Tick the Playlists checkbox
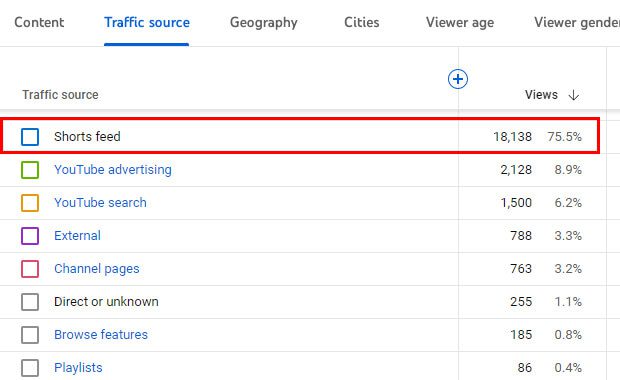 click(30, 368)
